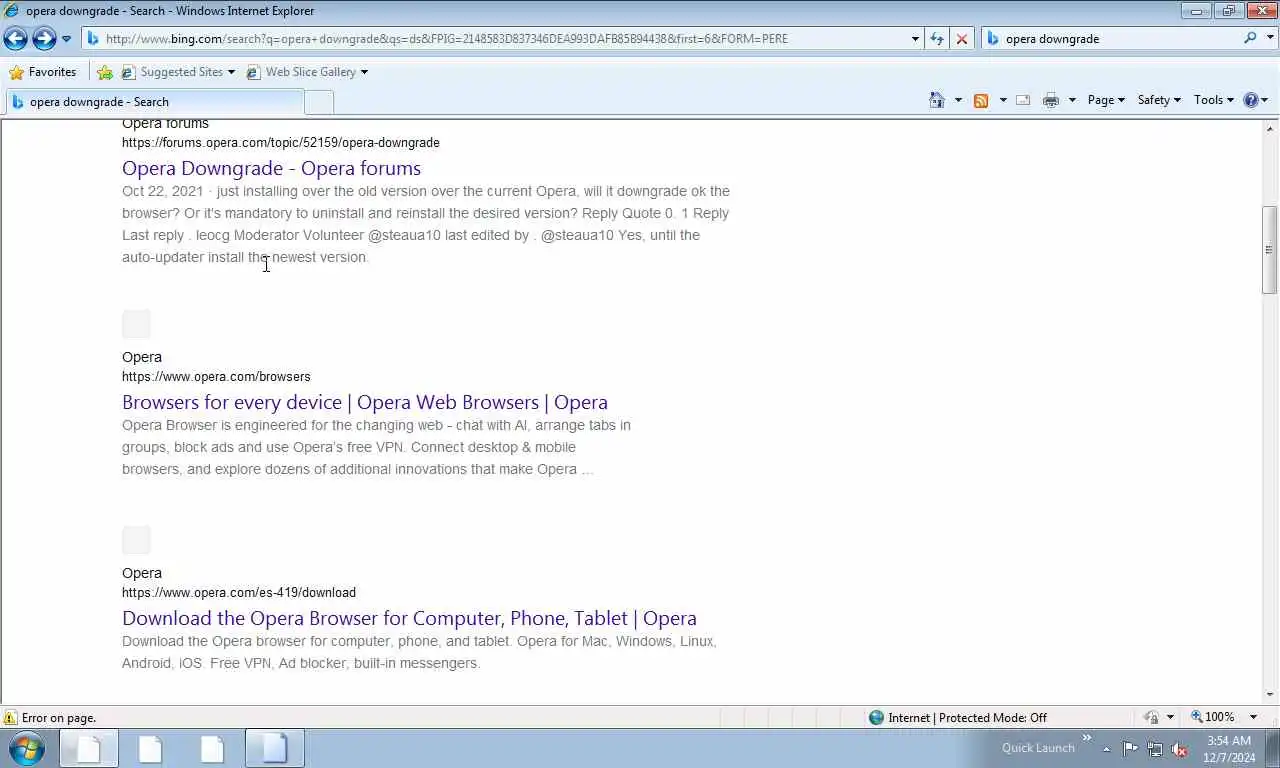Expand the Web Slice Gallery dropdown arrow

tap(364, 72)
